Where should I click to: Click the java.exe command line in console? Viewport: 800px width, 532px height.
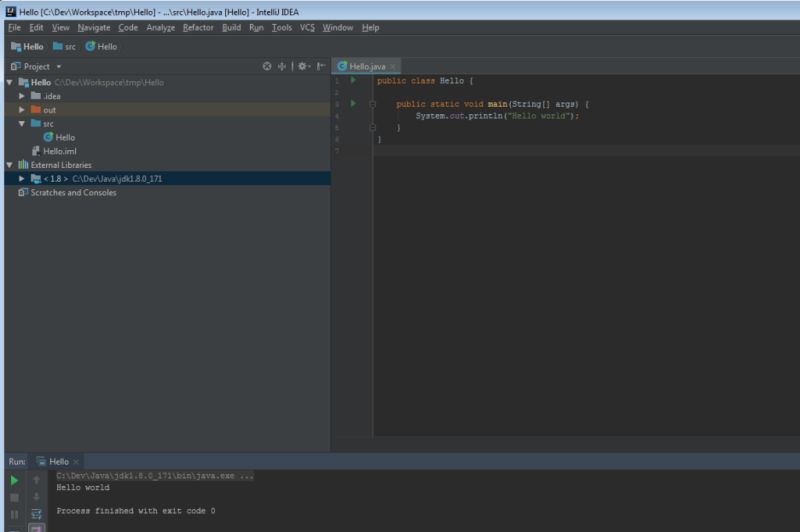155,476
